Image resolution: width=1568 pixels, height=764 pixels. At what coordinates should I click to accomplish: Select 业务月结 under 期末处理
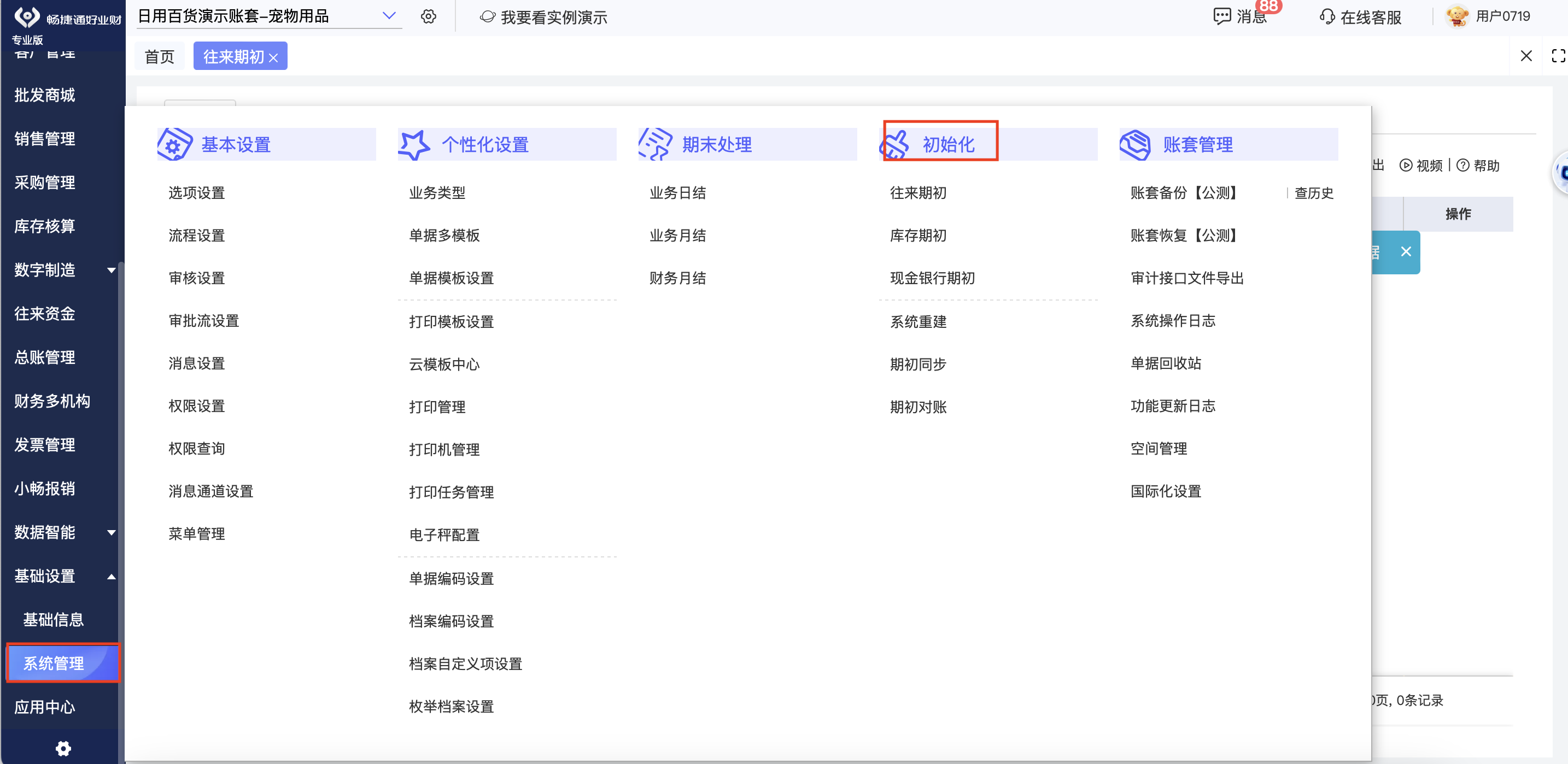tap(677, 236)
